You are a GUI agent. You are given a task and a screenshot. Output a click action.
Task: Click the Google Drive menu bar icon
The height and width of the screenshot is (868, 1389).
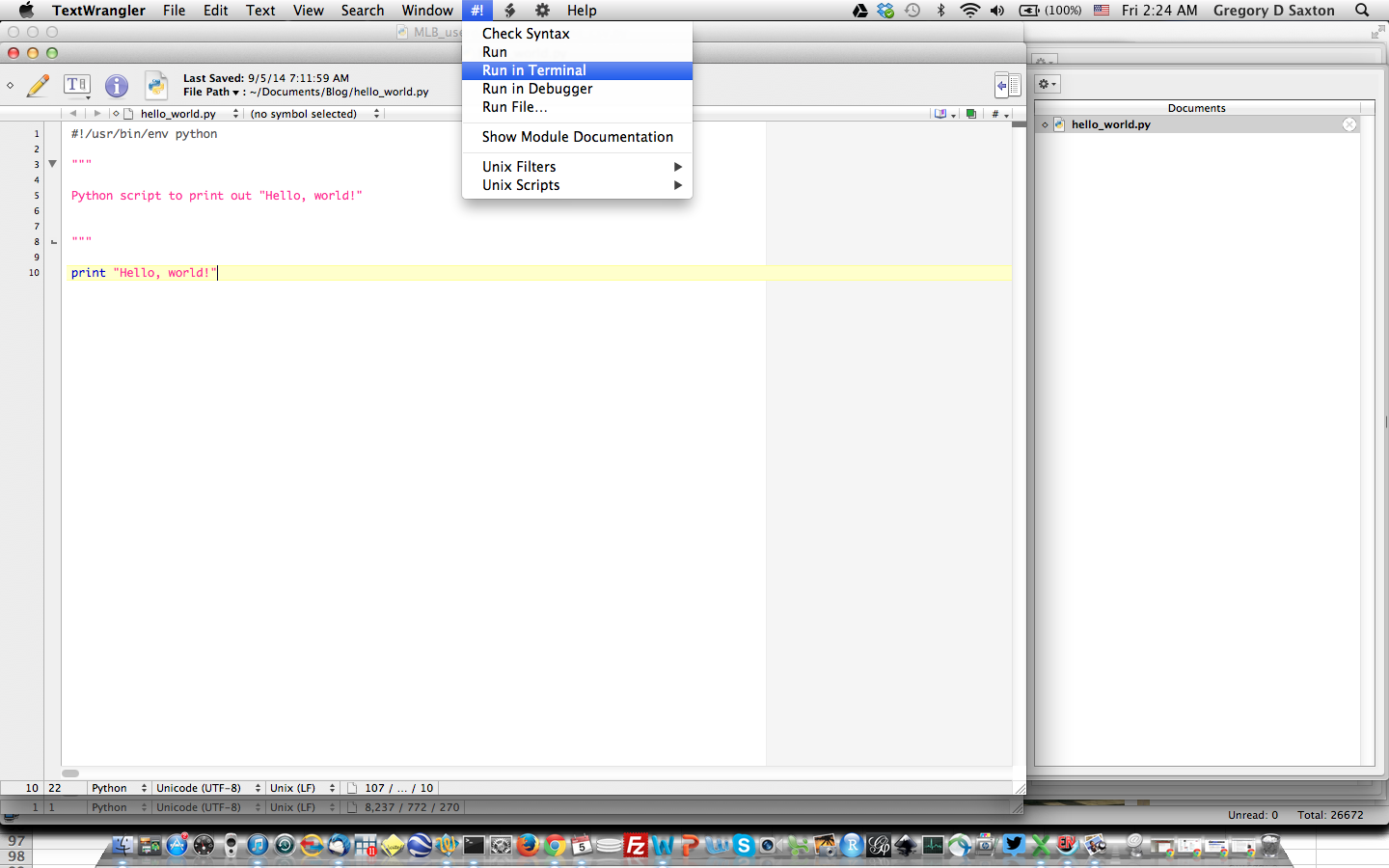coord(859,10)
